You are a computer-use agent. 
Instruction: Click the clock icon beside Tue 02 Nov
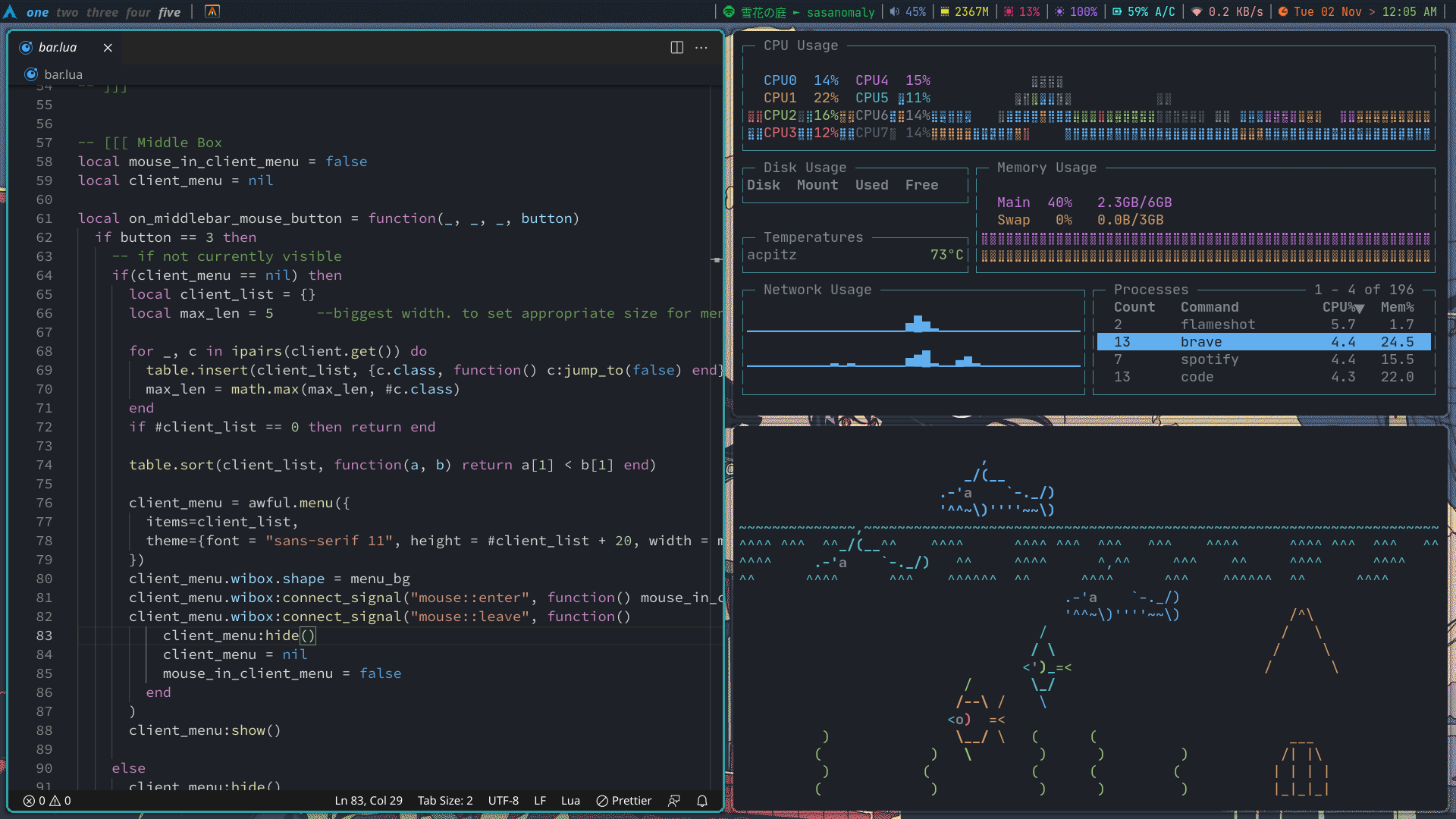[1283, 12]
